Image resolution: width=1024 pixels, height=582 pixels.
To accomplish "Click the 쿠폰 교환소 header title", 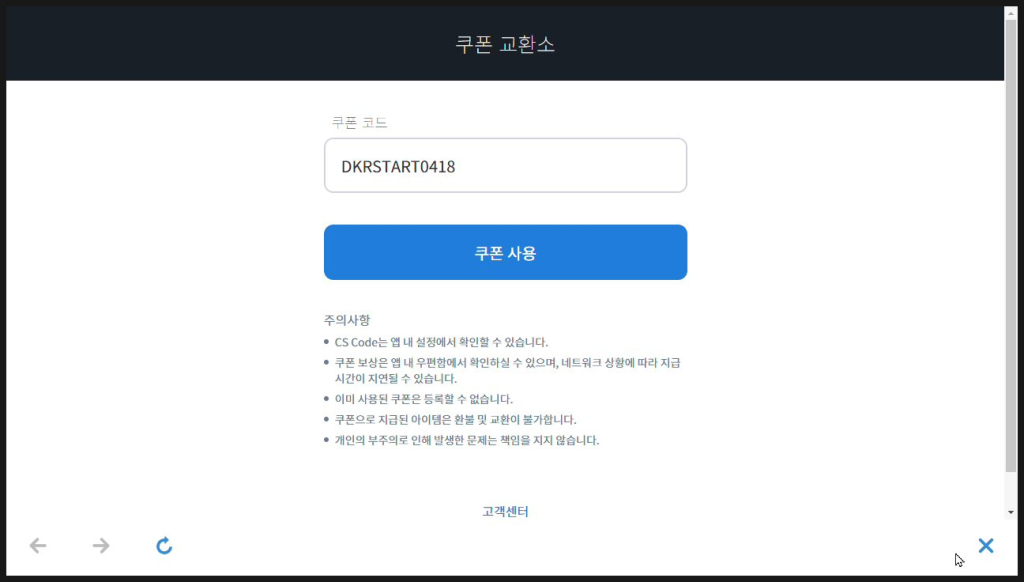I will pyautogui.click(x=505, y=44).
